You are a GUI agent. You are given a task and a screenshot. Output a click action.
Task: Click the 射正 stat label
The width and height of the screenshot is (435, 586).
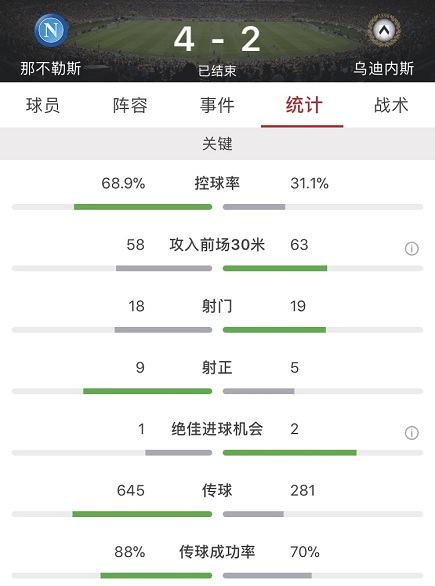pyautogui.click(x=217, y=367)
